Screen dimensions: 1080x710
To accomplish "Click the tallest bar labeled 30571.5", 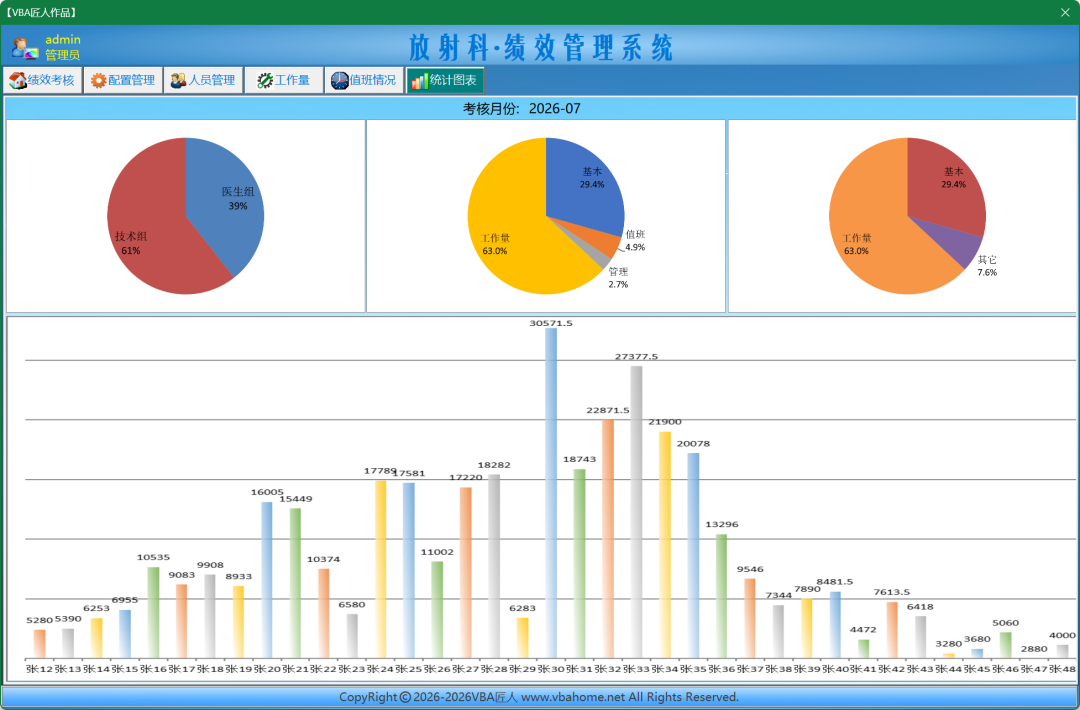I will [x=551, y=493].
